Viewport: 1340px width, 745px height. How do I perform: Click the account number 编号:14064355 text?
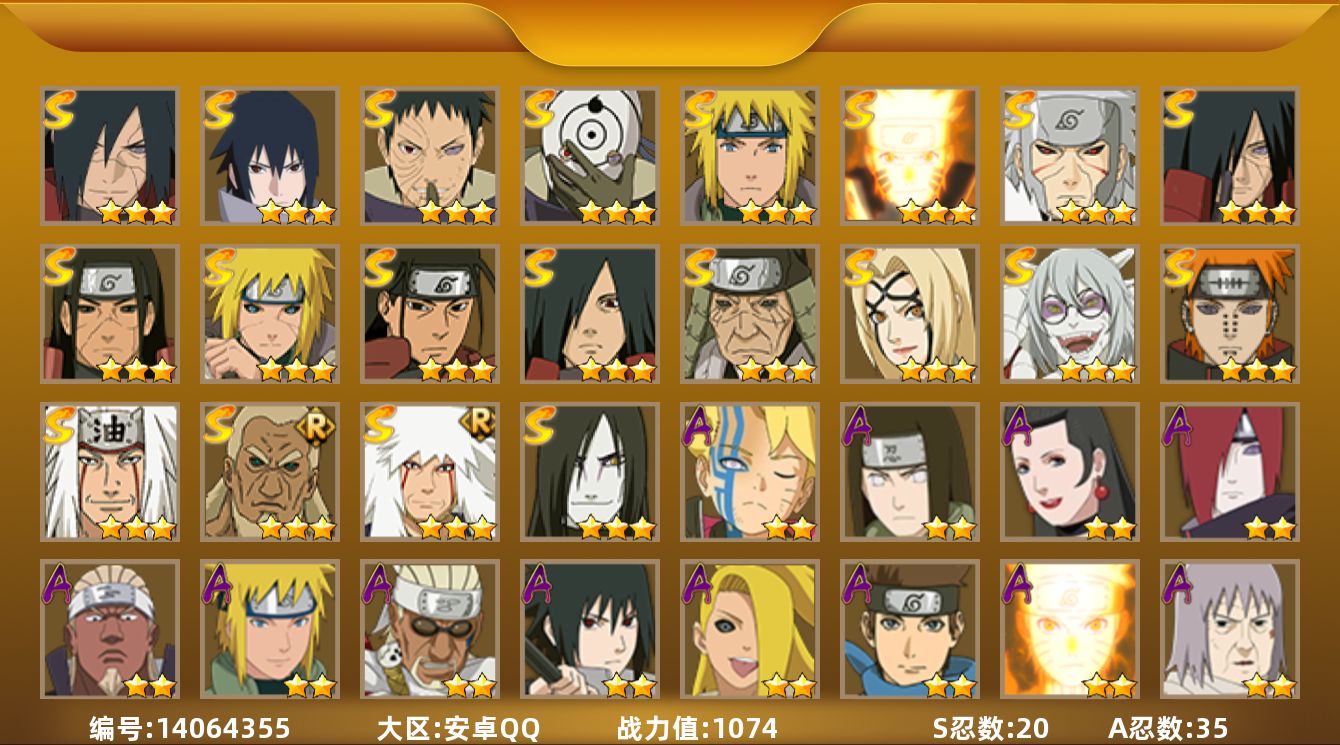(190, 728)
